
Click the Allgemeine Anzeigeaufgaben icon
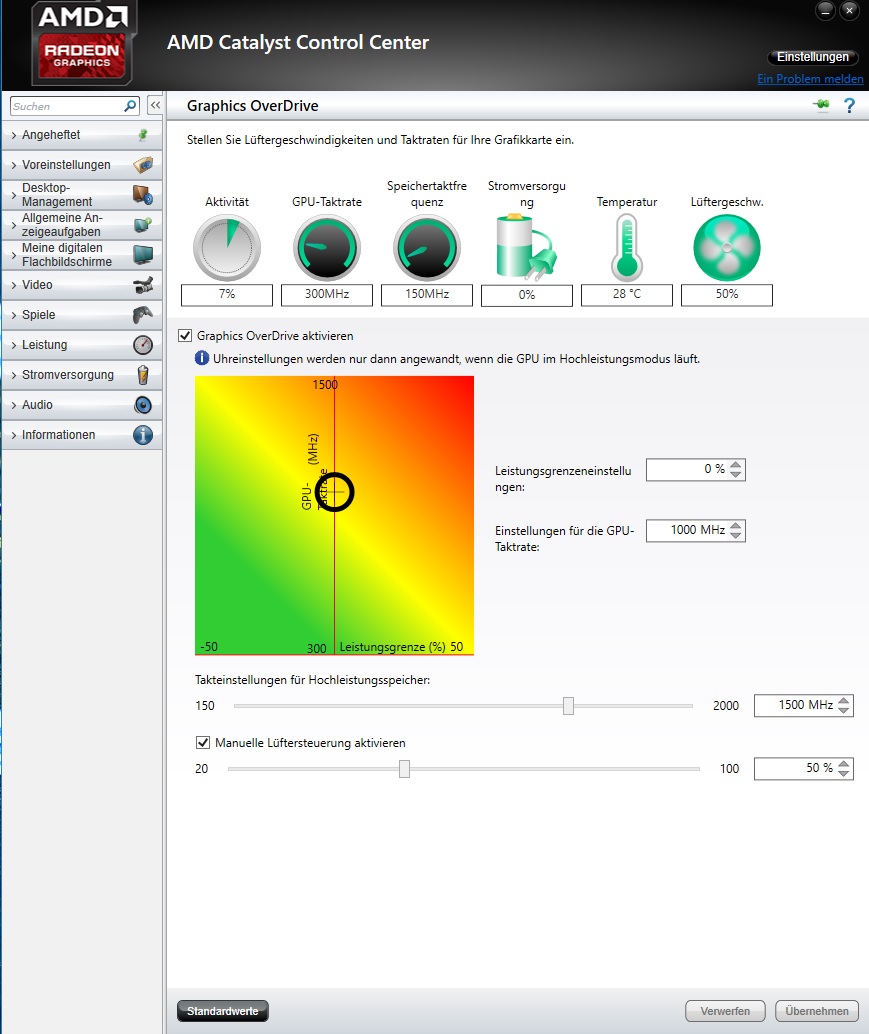point(143,225)
